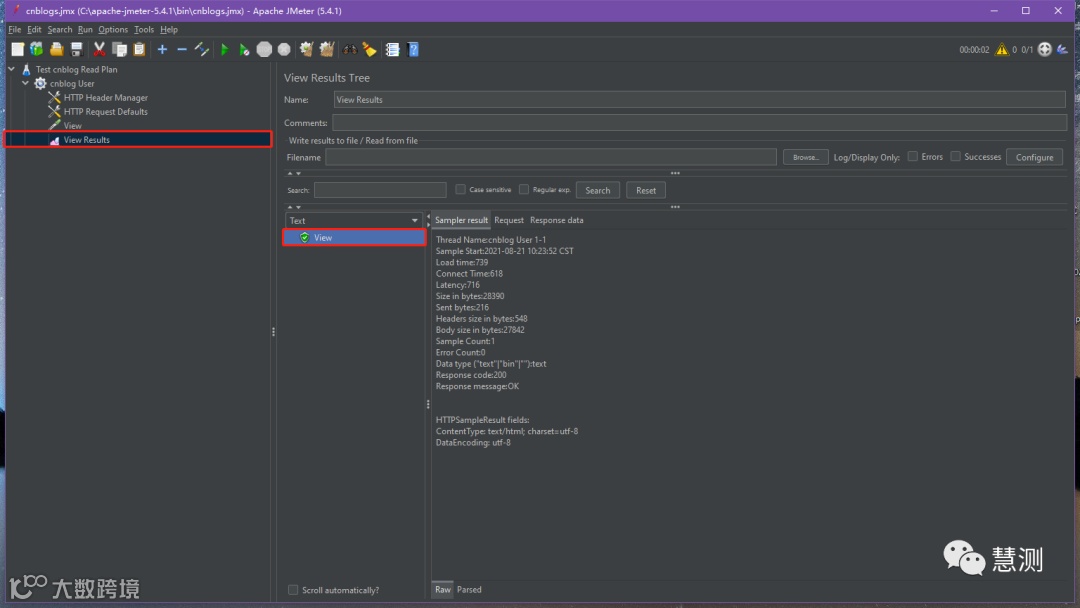Image resolution: width=1080 pixels, height=608 pixels.
Task: Click the round remote engines icon
Action: pyautogui.click(x=1045, y=50)
